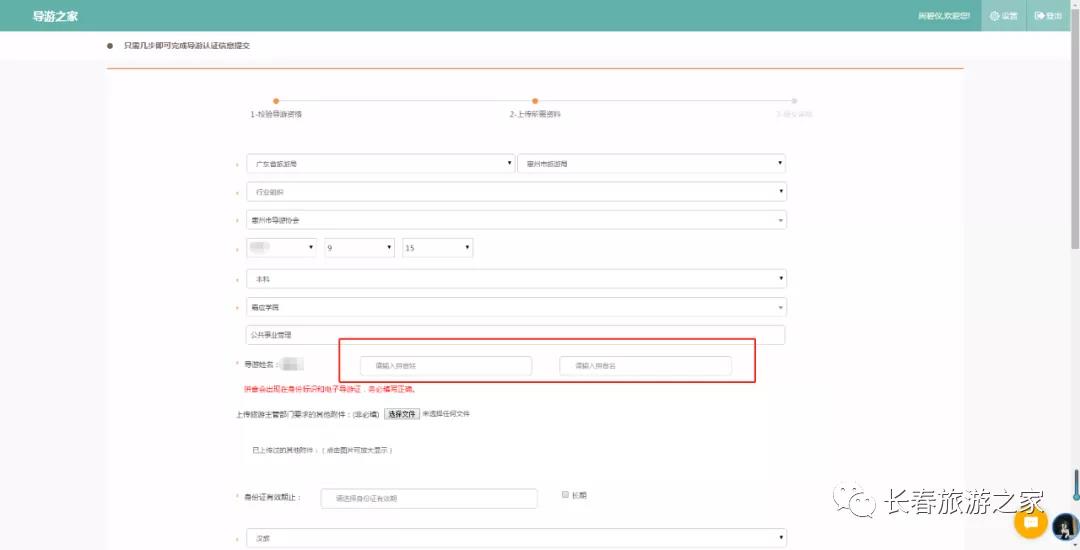Click the 选择文件 choose file button
The image size is (1080, 550).
tap(401, 414)
